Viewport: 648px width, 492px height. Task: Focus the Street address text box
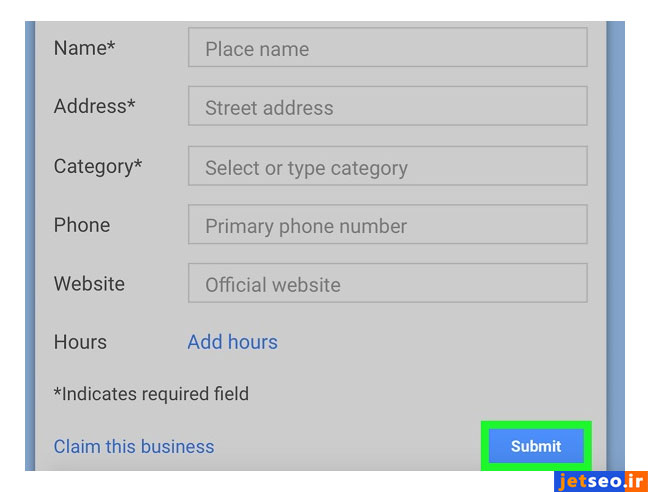point(387,107)
